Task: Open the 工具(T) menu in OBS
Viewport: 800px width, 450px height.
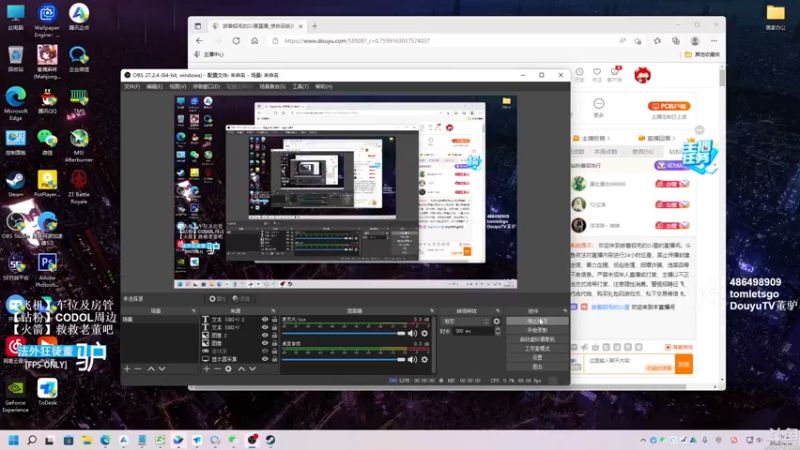Action: [x=301, y=87]
